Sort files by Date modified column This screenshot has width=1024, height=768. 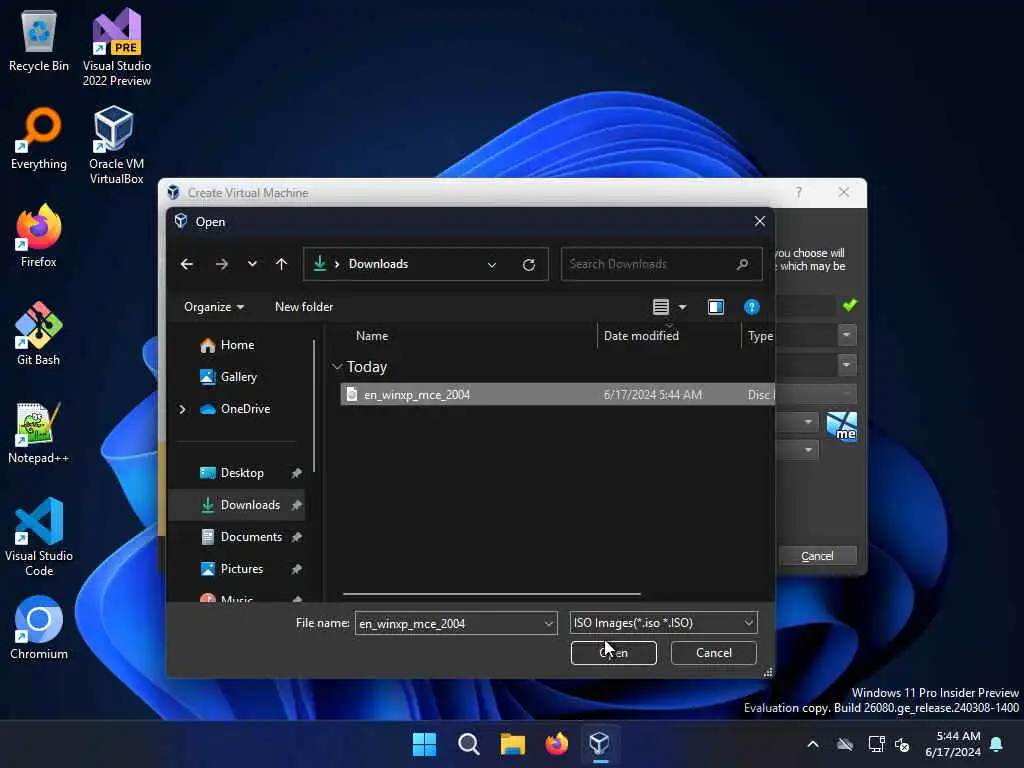(x=641, y=336)
